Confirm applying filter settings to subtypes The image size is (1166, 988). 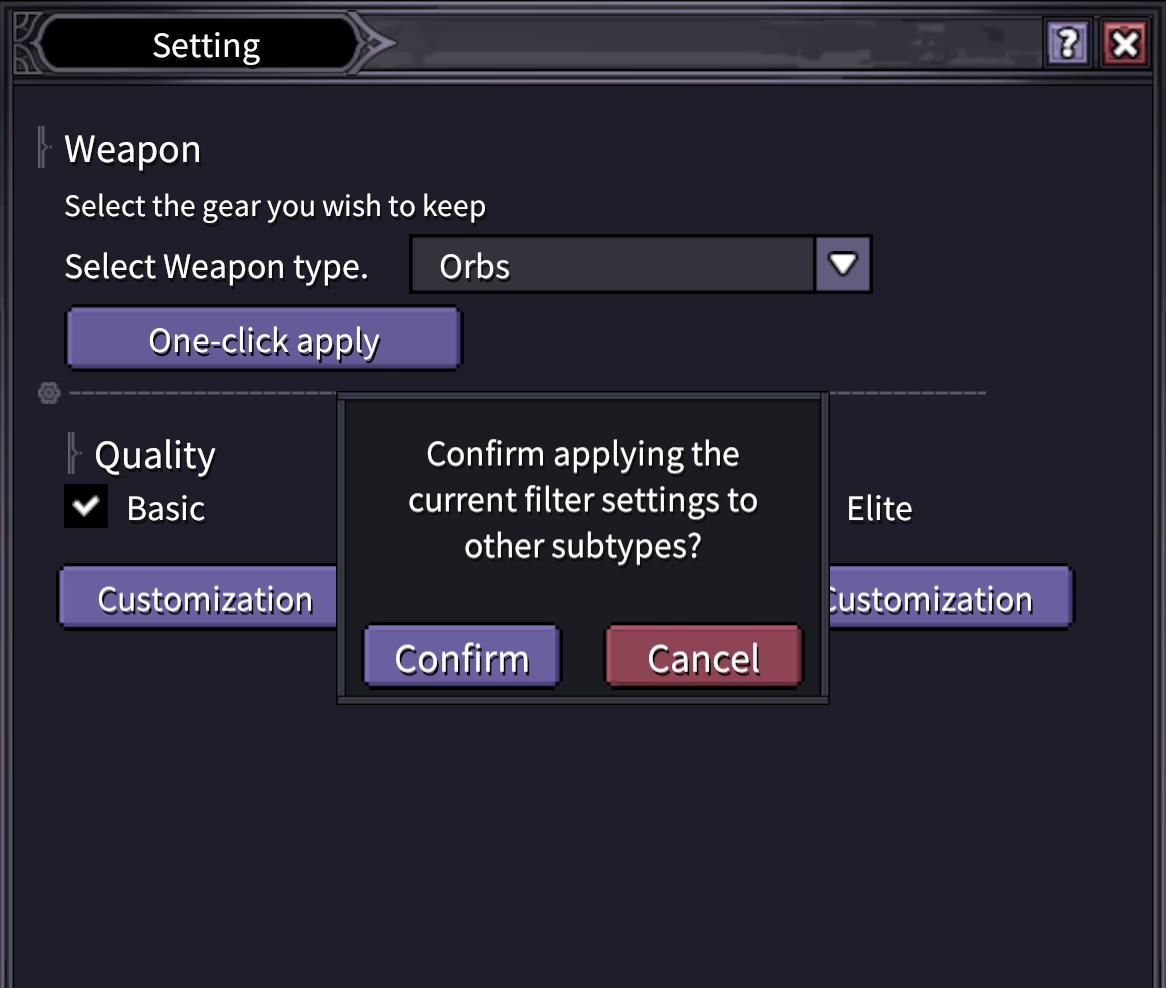pyautogui.click(x=461, y=658)
